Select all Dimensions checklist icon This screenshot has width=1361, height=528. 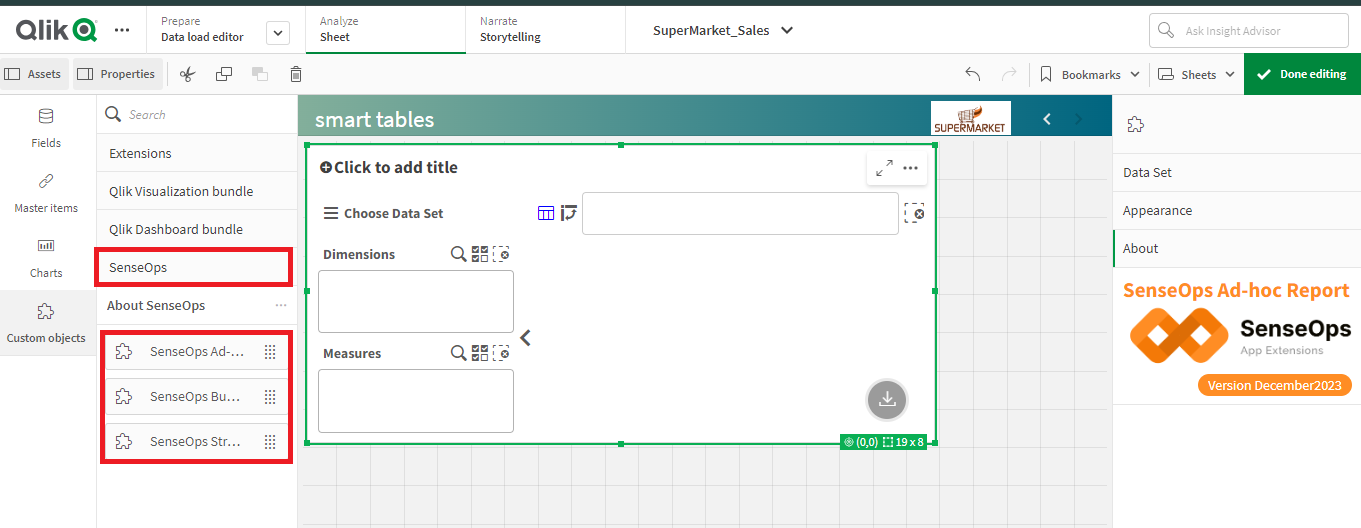480,254
